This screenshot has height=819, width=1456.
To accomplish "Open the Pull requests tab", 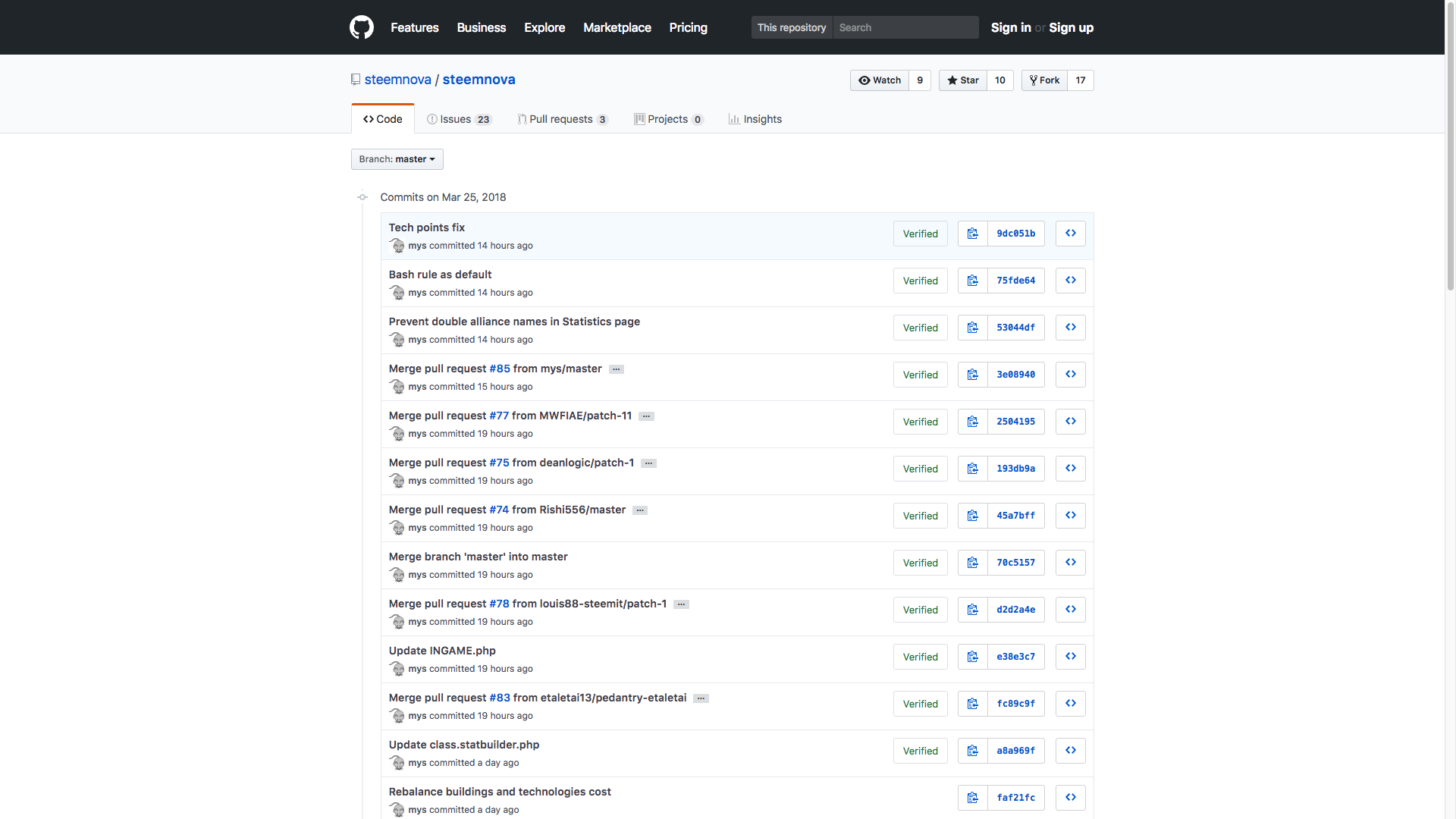I will click(562, 119).
